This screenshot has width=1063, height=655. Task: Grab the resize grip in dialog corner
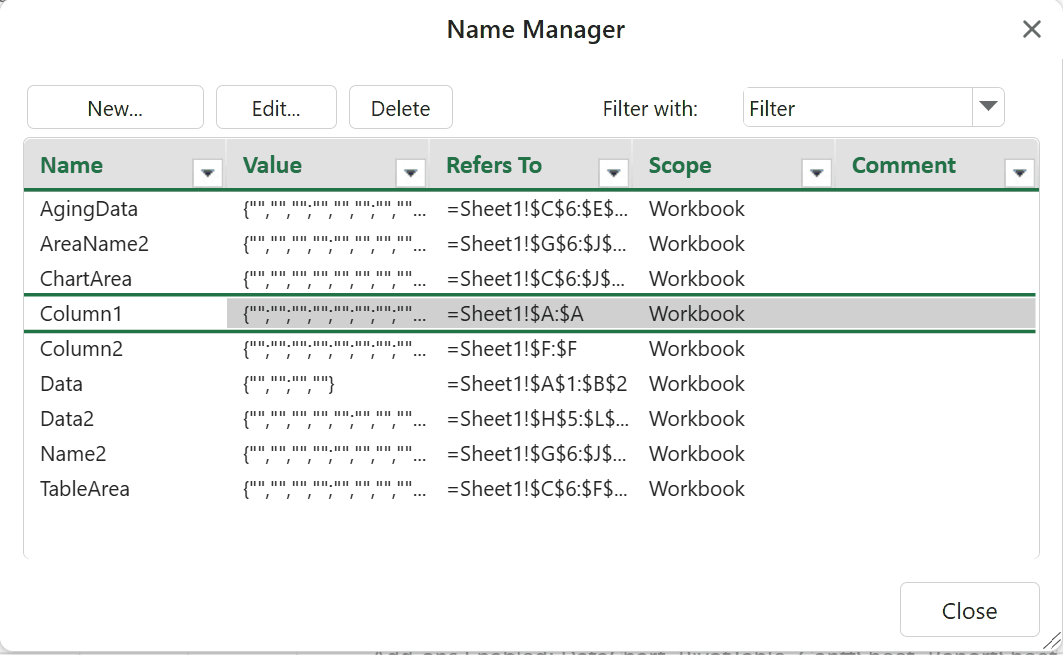click(1051, 643)
